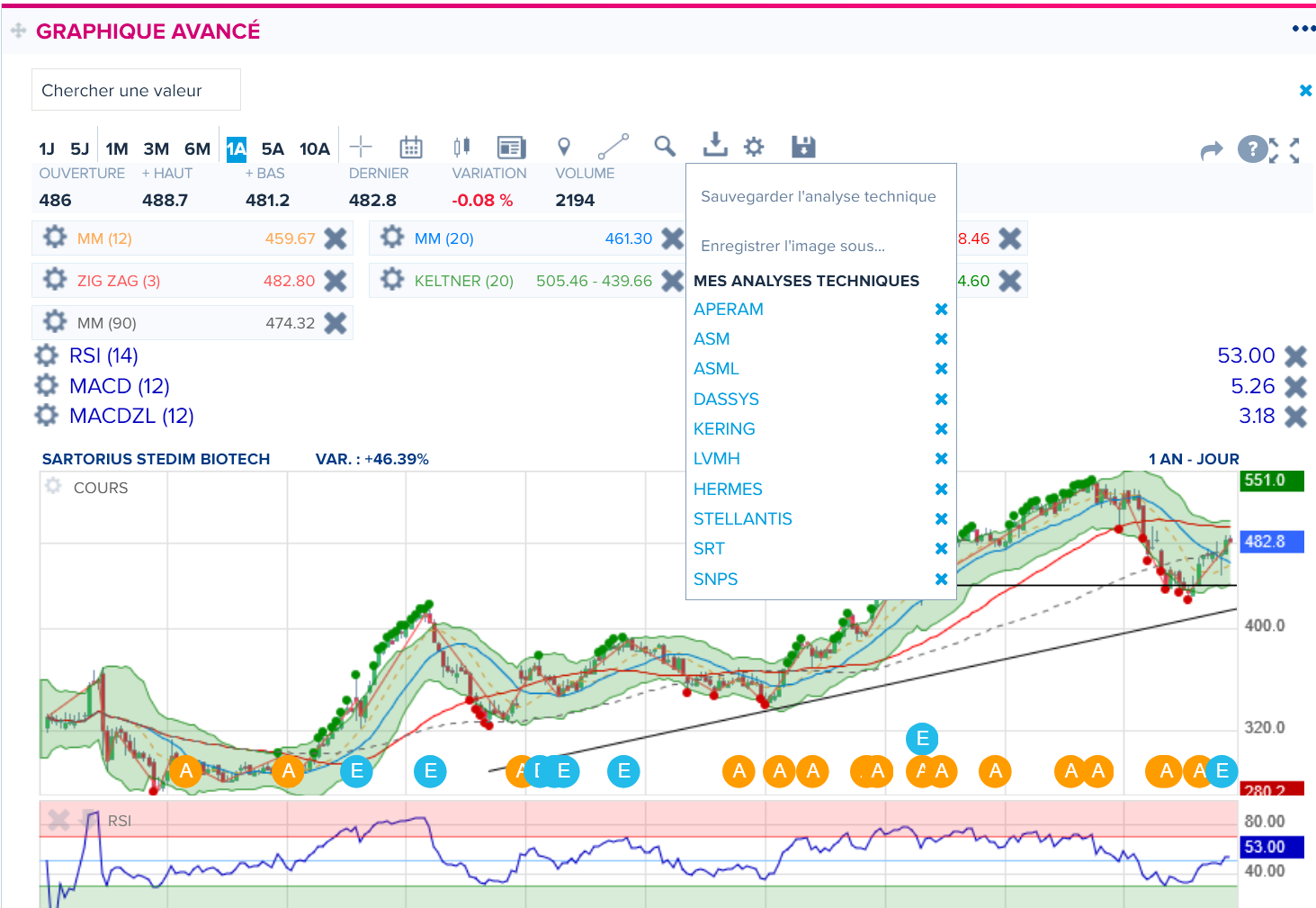The height and width of the screenshot is (908, 1316).
Task: Open the calendar date picker icon
Action: point(411,147)
